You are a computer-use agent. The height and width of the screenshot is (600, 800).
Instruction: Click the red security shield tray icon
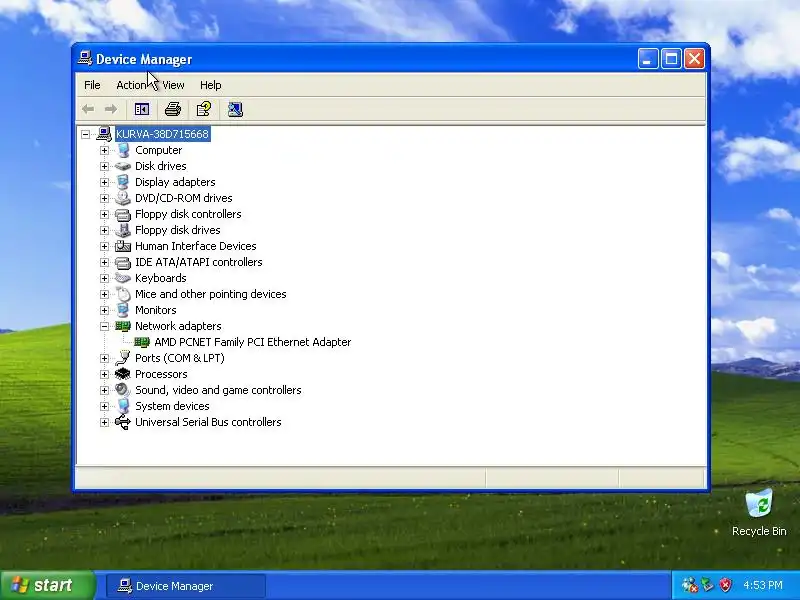coord(726,585)
